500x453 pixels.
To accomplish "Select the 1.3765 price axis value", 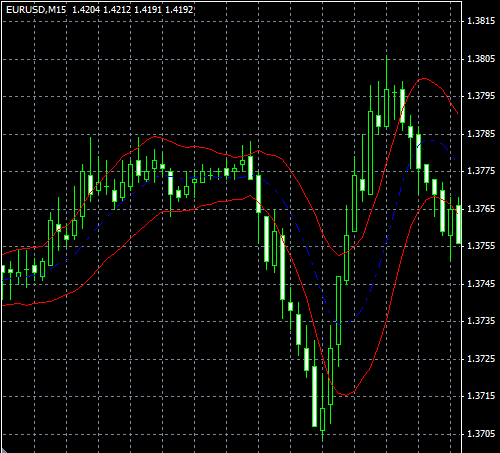I will click(x=481, y=209).
